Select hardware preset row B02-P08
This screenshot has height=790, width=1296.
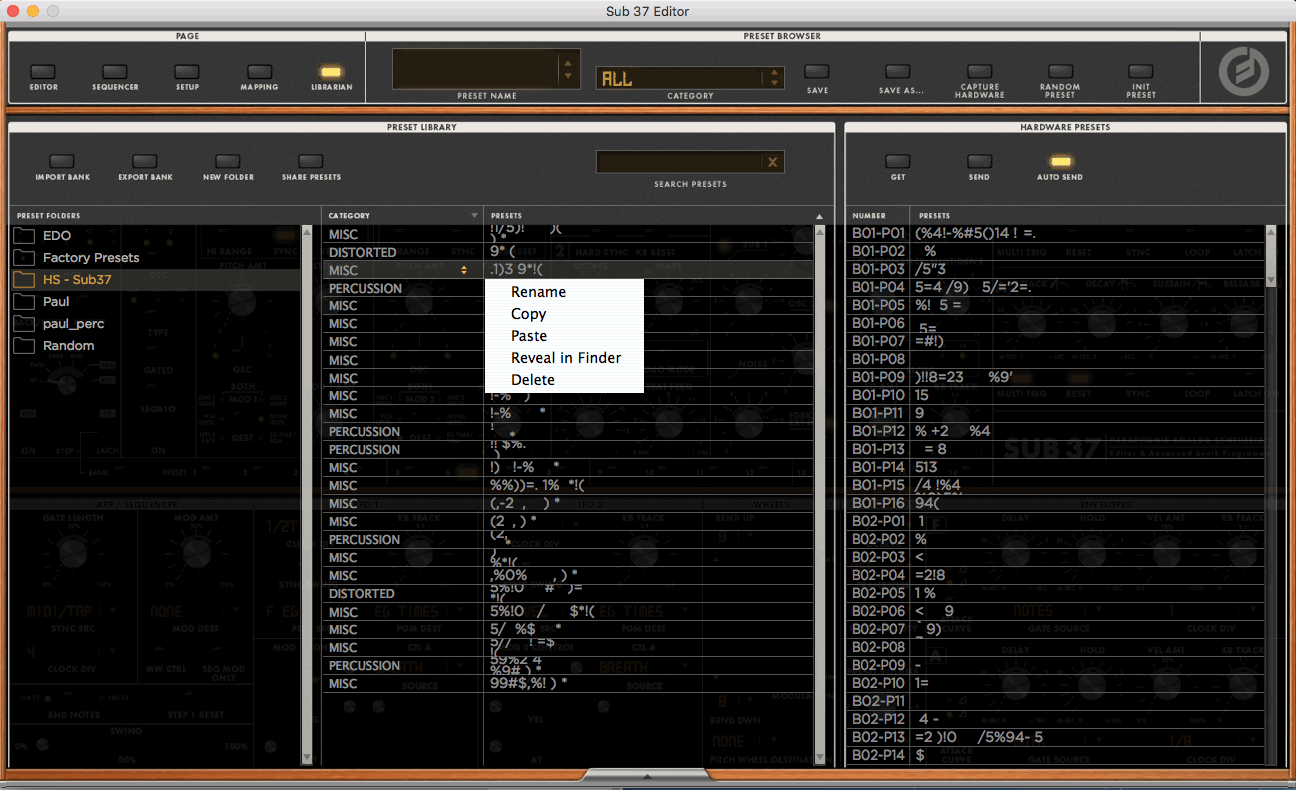pos(1055,647)
